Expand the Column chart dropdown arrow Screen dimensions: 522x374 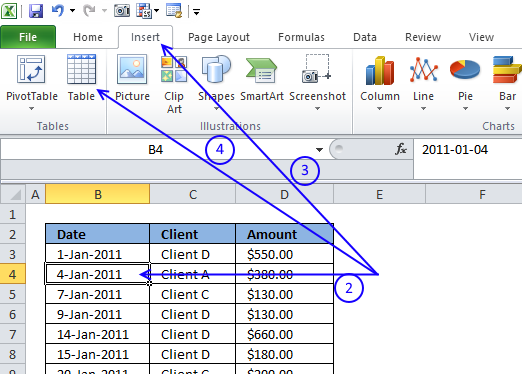coord(379,109)
